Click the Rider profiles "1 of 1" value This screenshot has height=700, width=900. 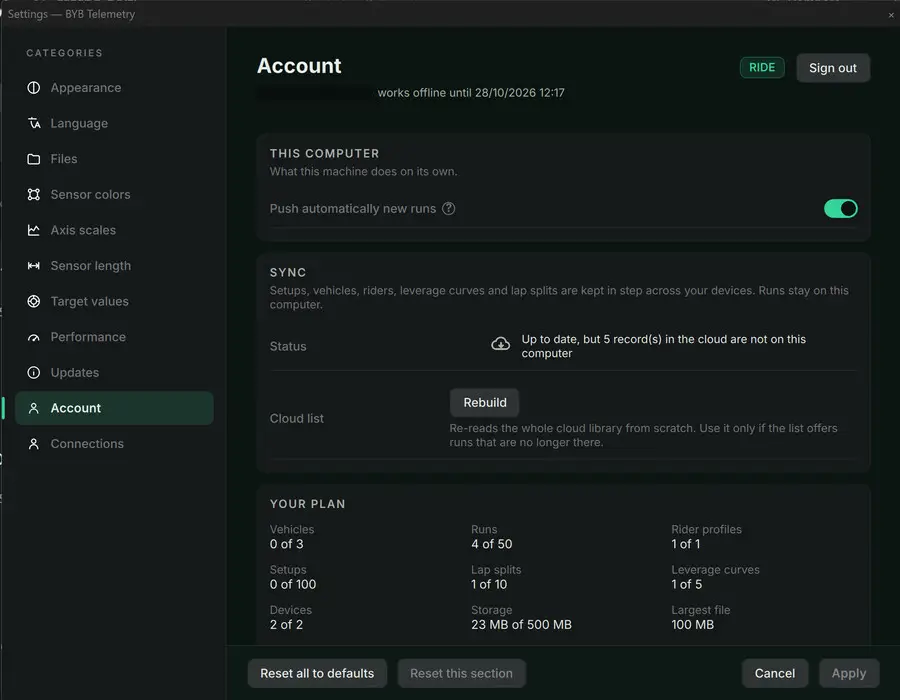click(x=686, y=544)
